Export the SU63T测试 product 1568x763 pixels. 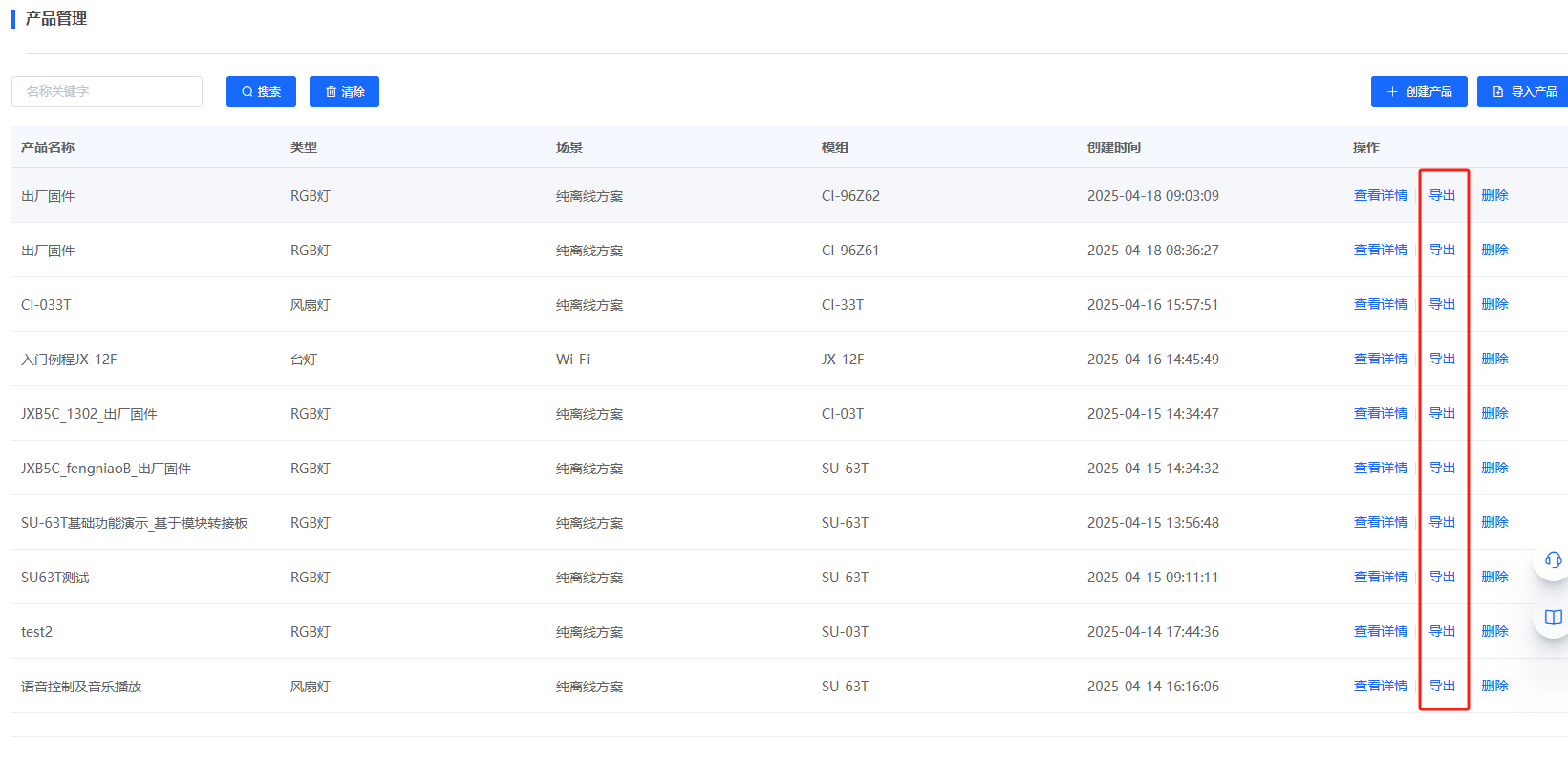tap(1442, 577)
